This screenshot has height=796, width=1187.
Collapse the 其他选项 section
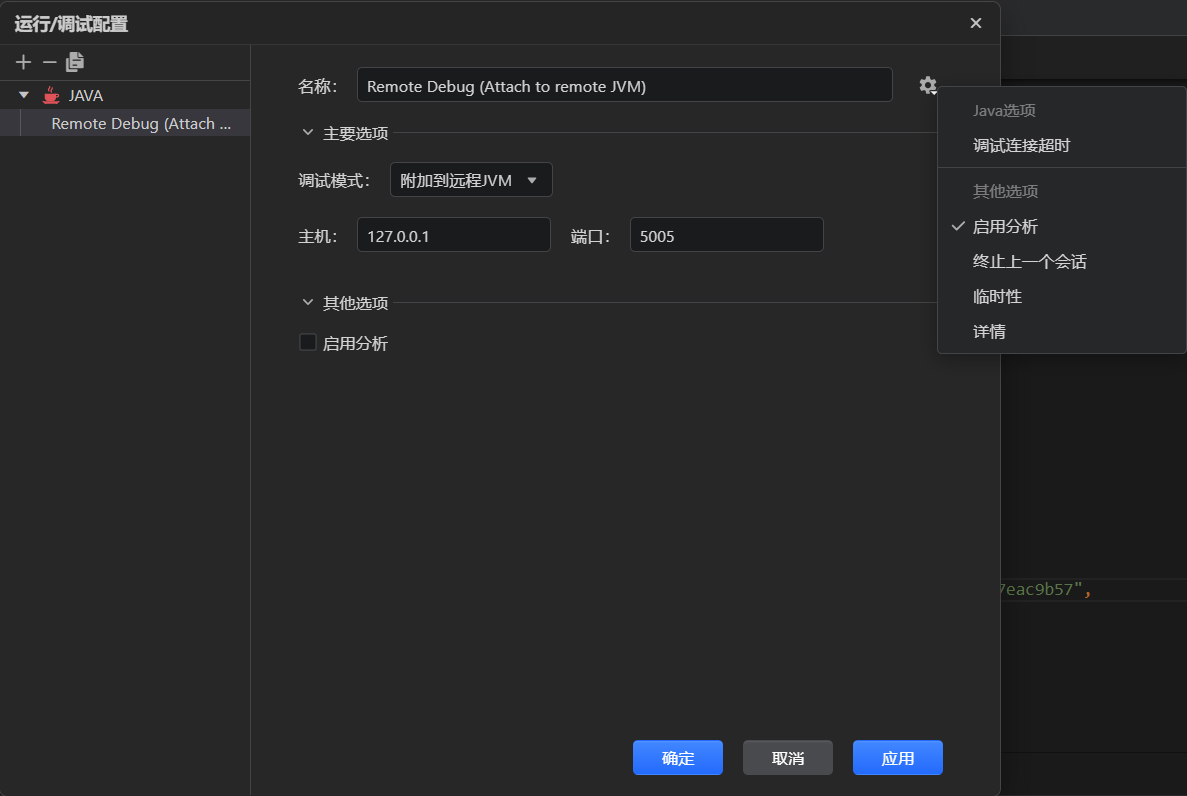[x=307, y=302]
